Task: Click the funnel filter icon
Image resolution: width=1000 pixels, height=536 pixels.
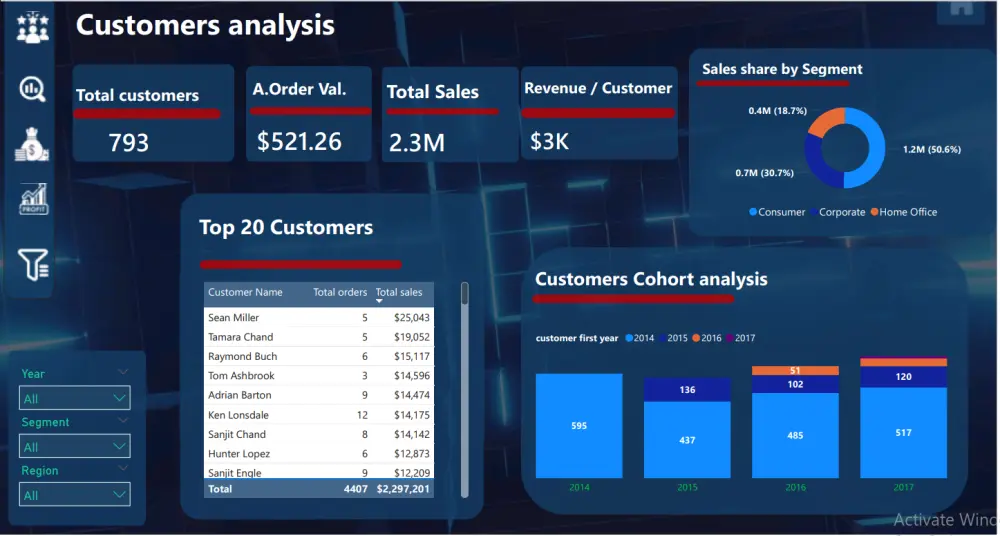Action: coord(33,264)
